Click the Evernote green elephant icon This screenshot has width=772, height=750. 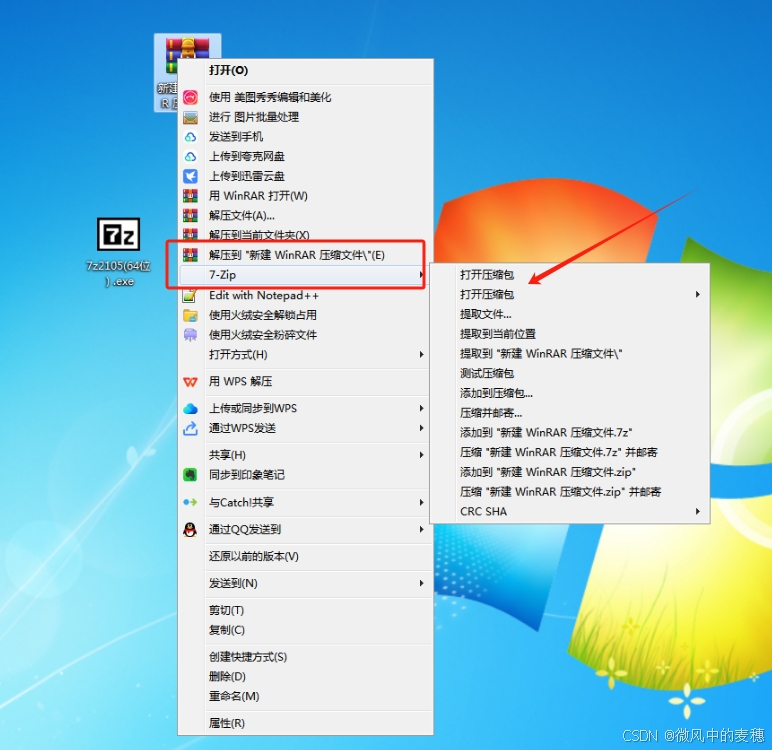pos(191,475)
